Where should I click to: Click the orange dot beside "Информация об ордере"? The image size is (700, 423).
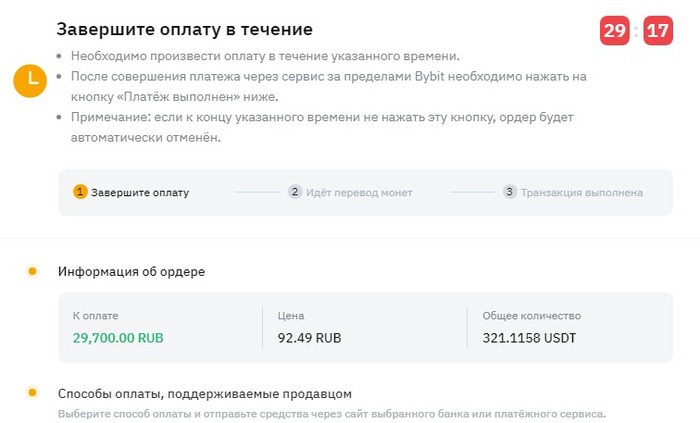[x=32, y=271]
